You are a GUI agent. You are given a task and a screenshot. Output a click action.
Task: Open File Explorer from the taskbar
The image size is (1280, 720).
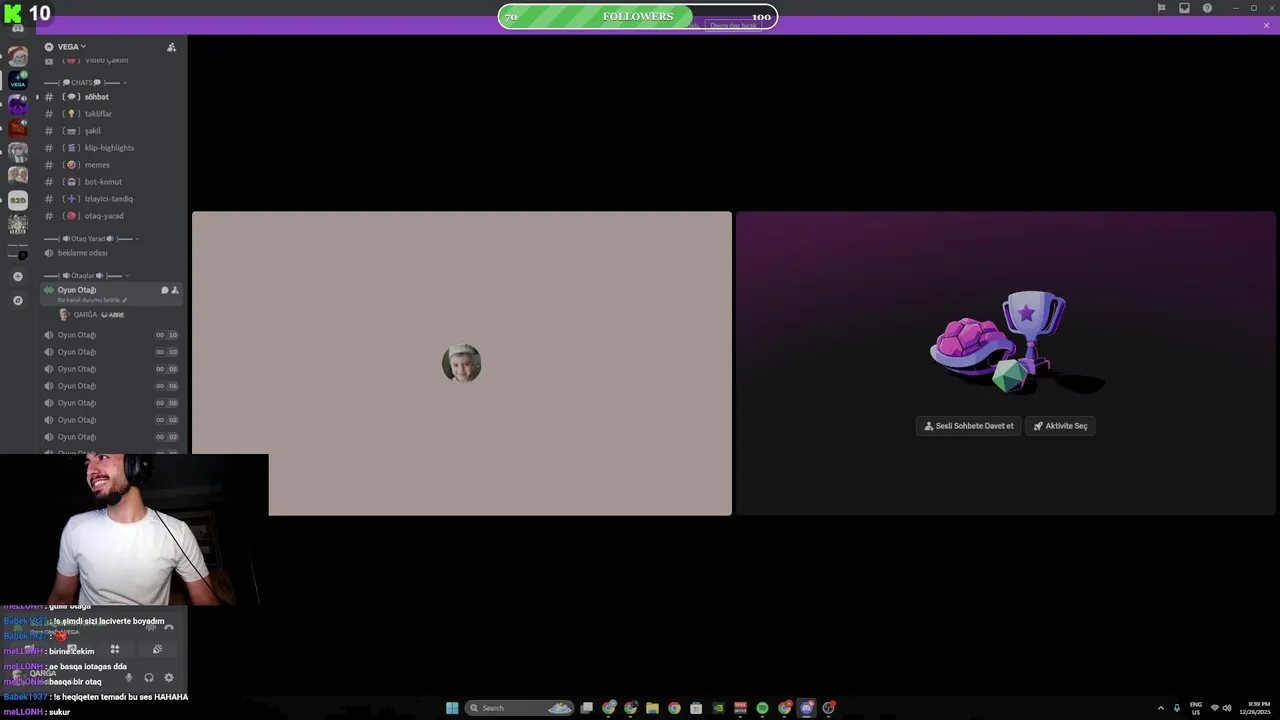click(x=652, y=708)
